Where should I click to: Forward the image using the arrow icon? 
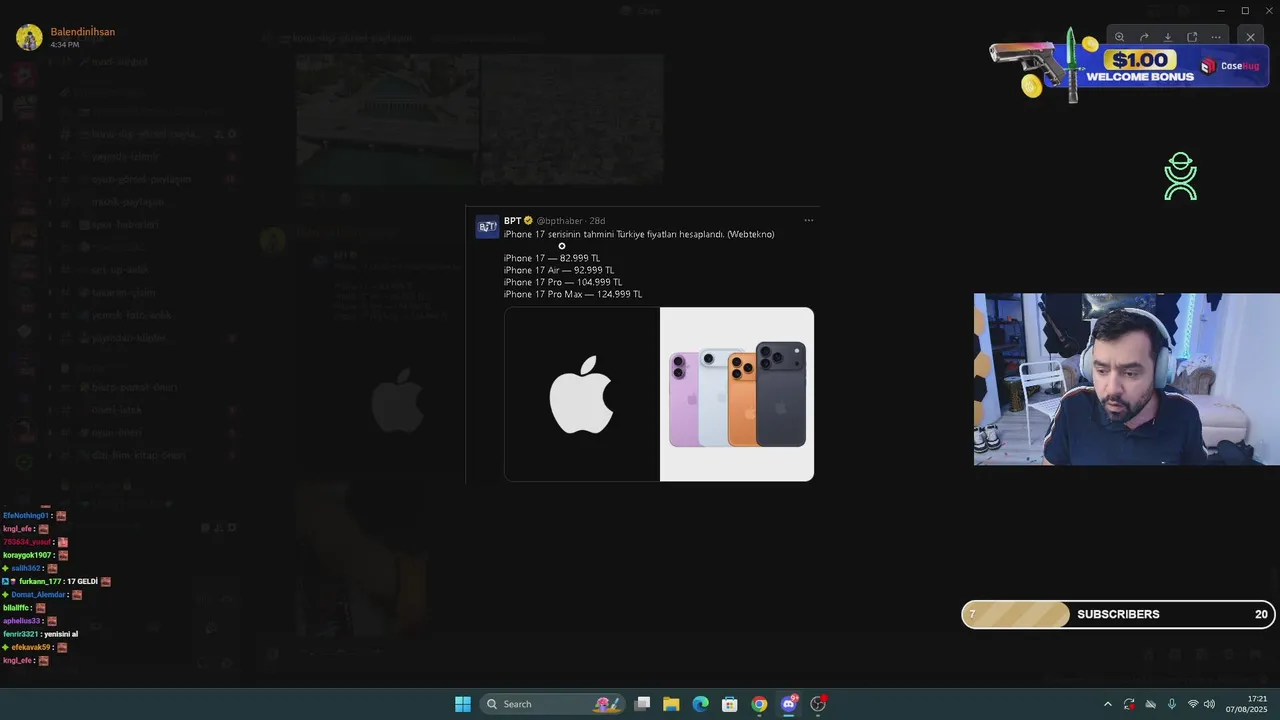(x=1144, y=37)
